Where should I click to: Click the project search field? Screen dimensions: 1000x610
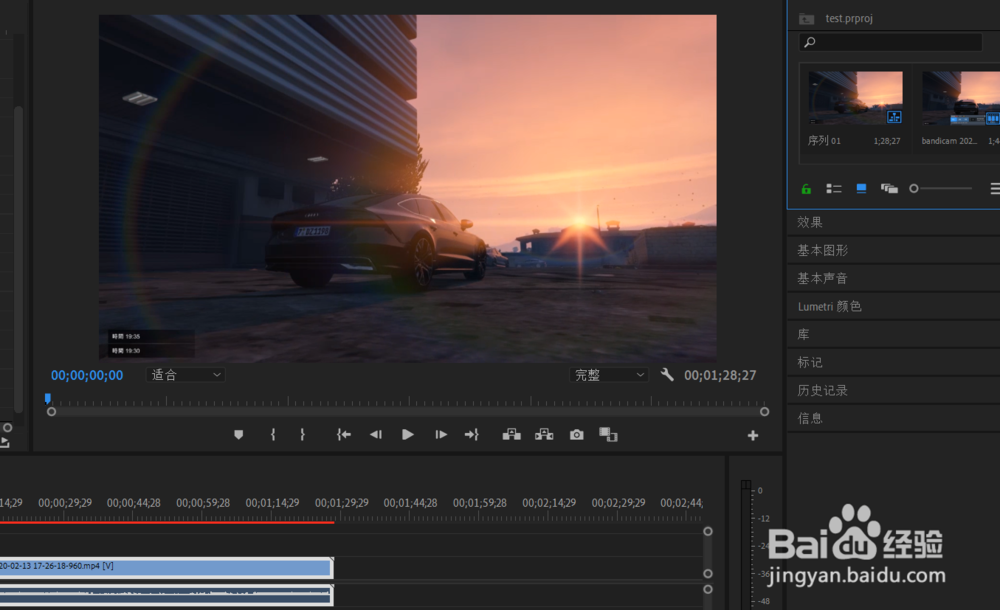point(890,42)
